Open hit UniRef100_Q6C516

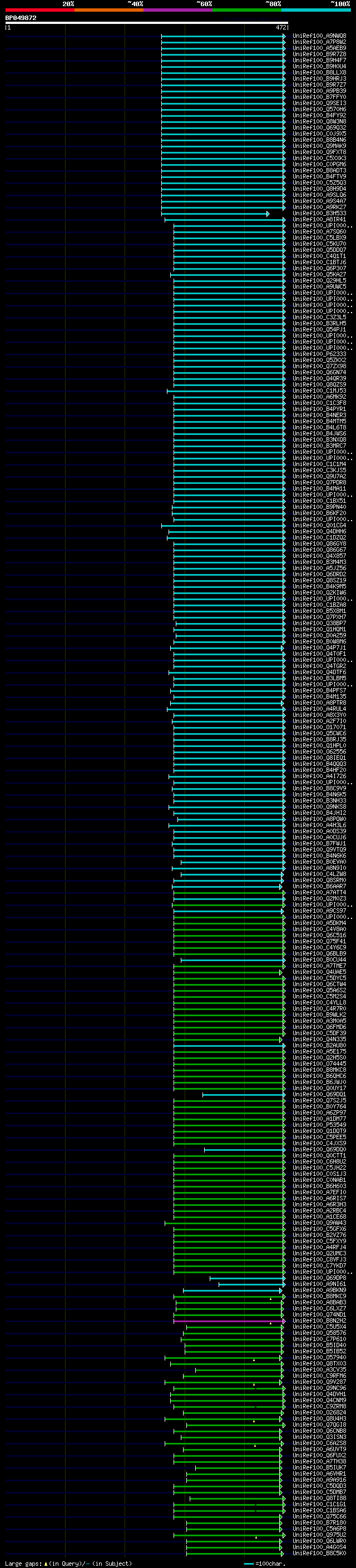(319, 936)
